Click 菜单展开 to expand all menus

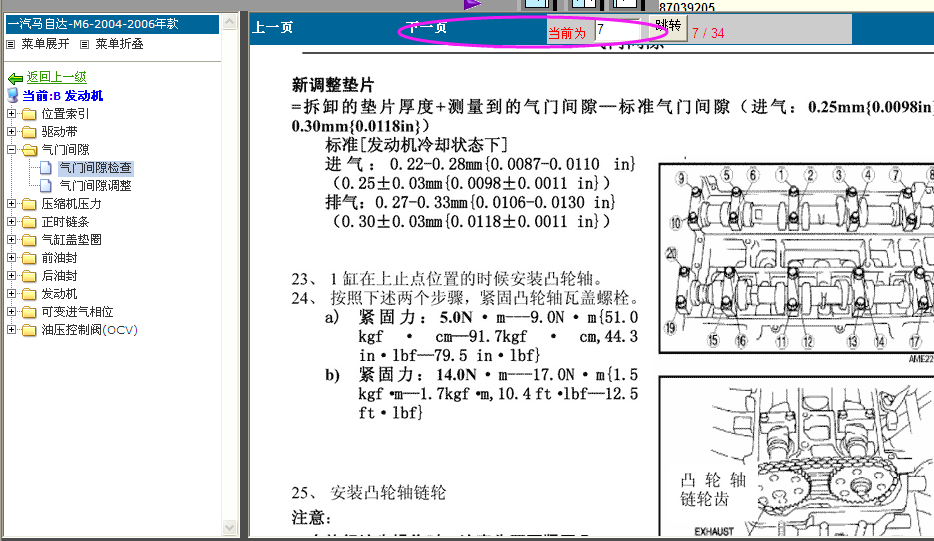tap(45, 44)
